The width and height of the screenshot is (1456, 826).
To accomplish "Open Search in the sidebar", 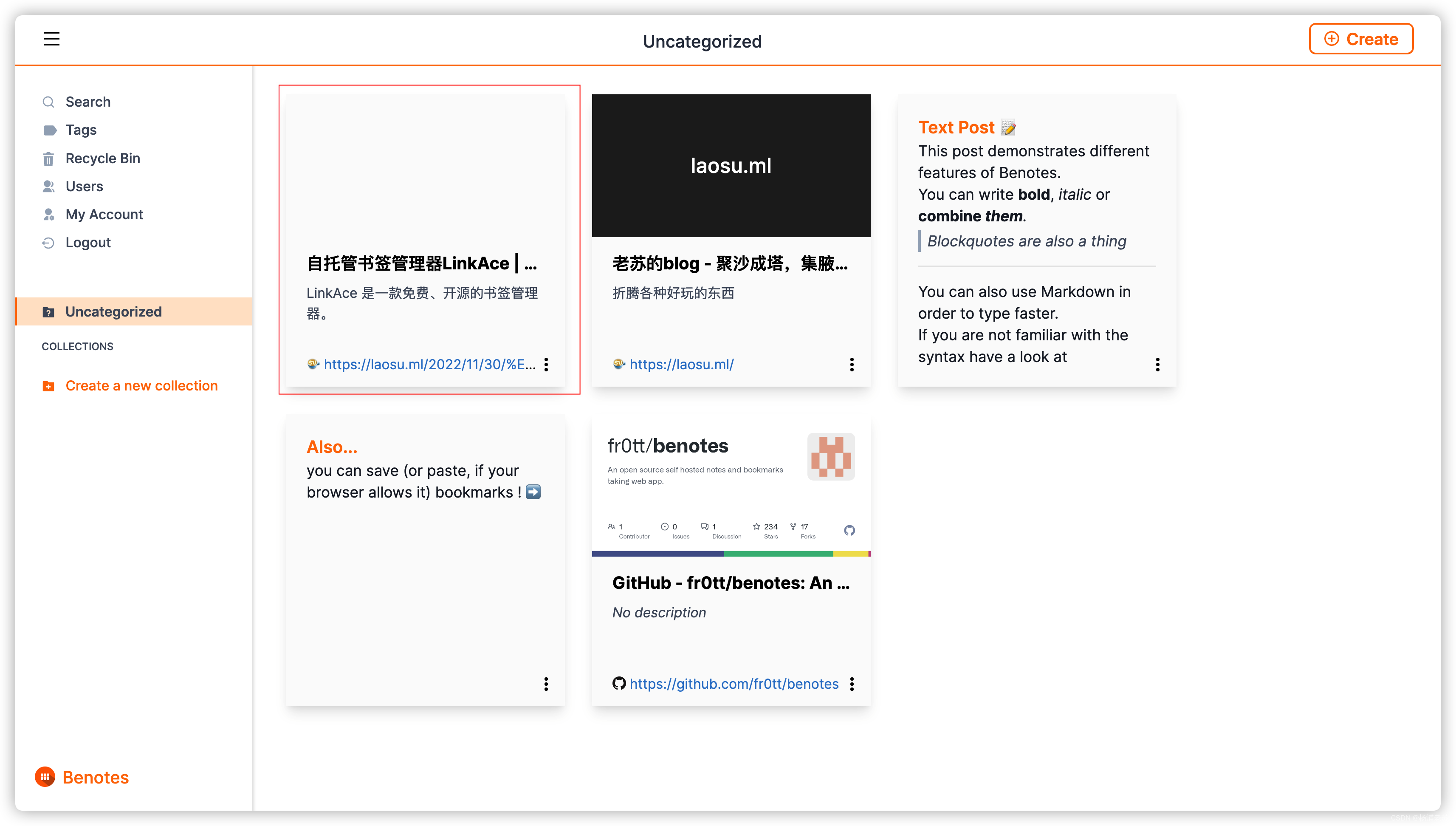I will click(x=88, y=102).
